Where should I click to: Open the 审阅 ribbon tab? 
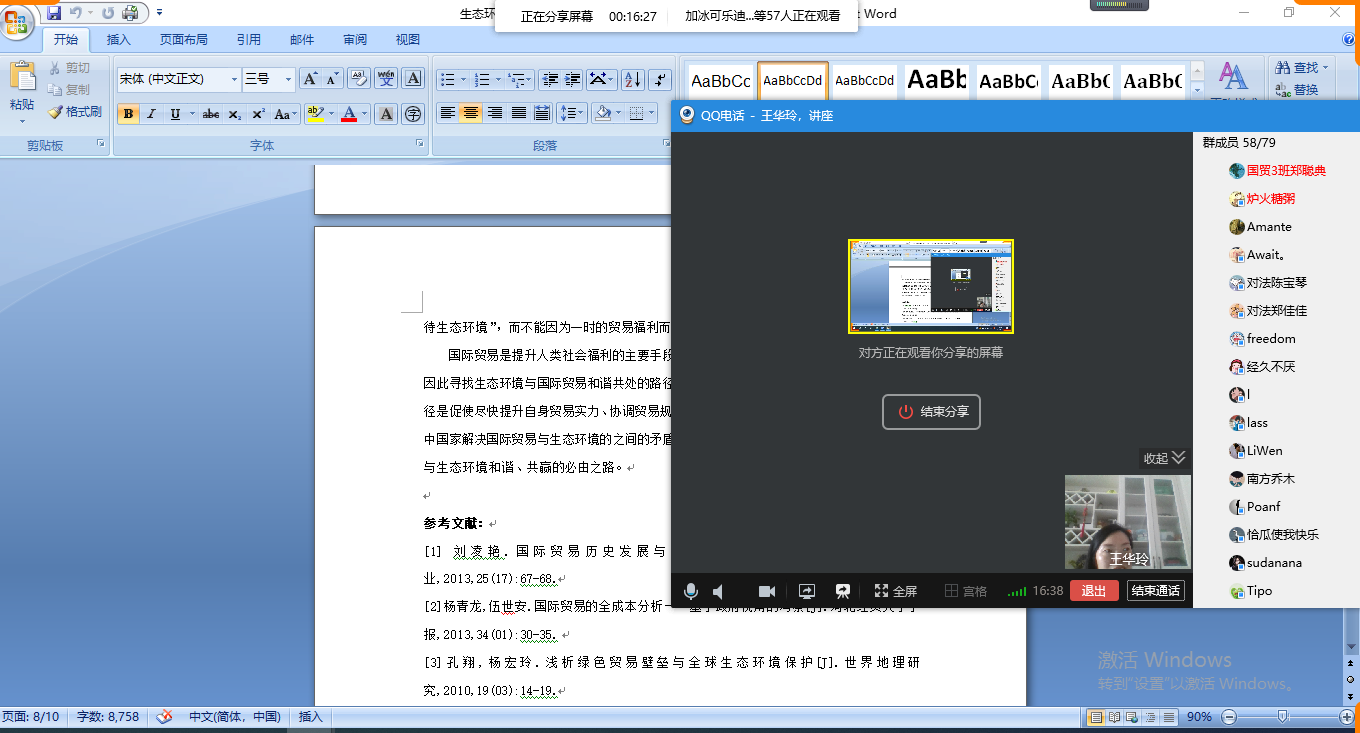pyautogui.click(x=355, y=40)
